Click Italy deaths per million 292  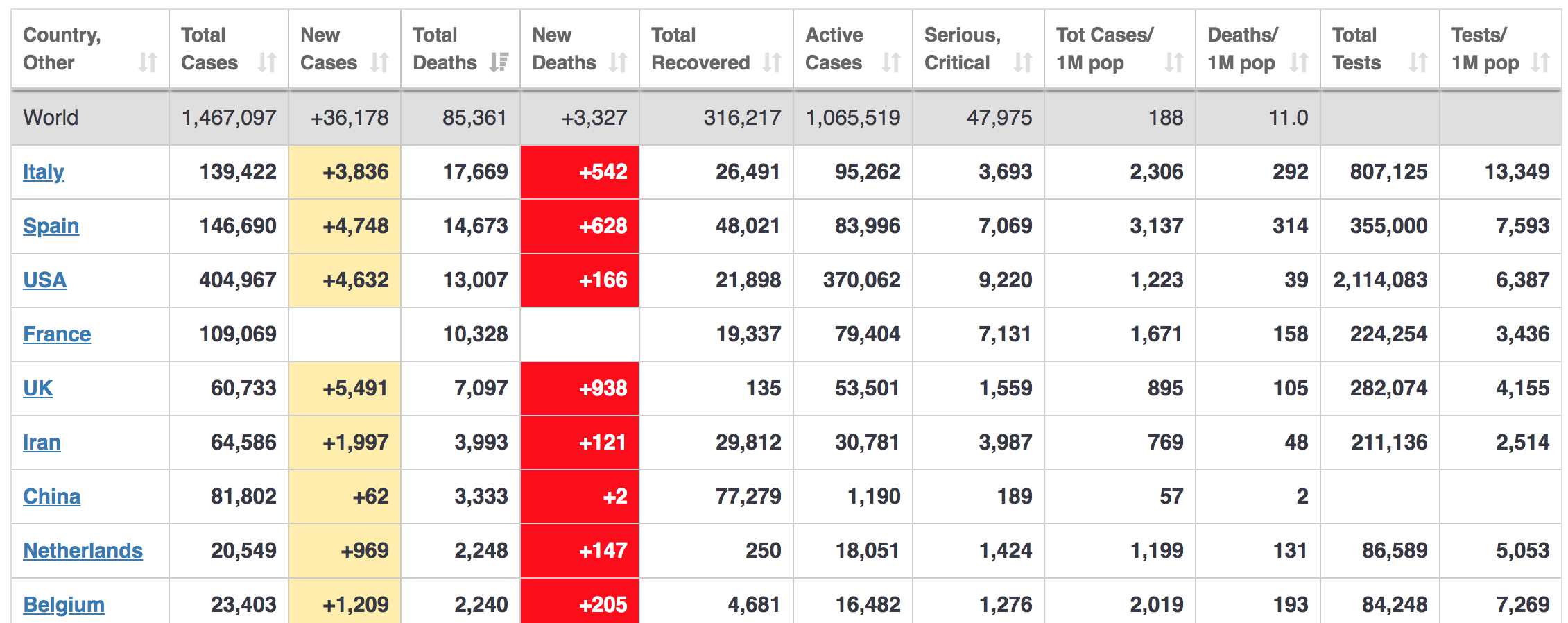(x=1291, y=172)
